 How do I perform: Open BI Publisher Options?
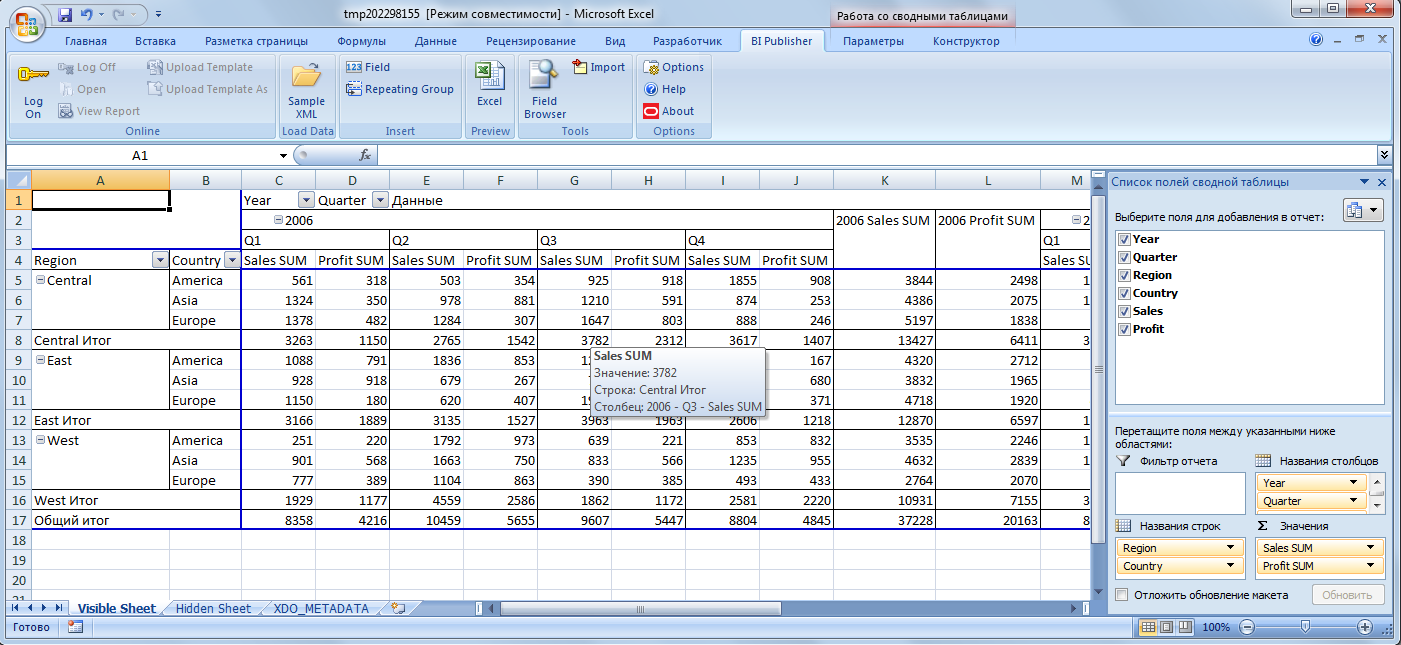pyautogui.click(x=673, y=66)
